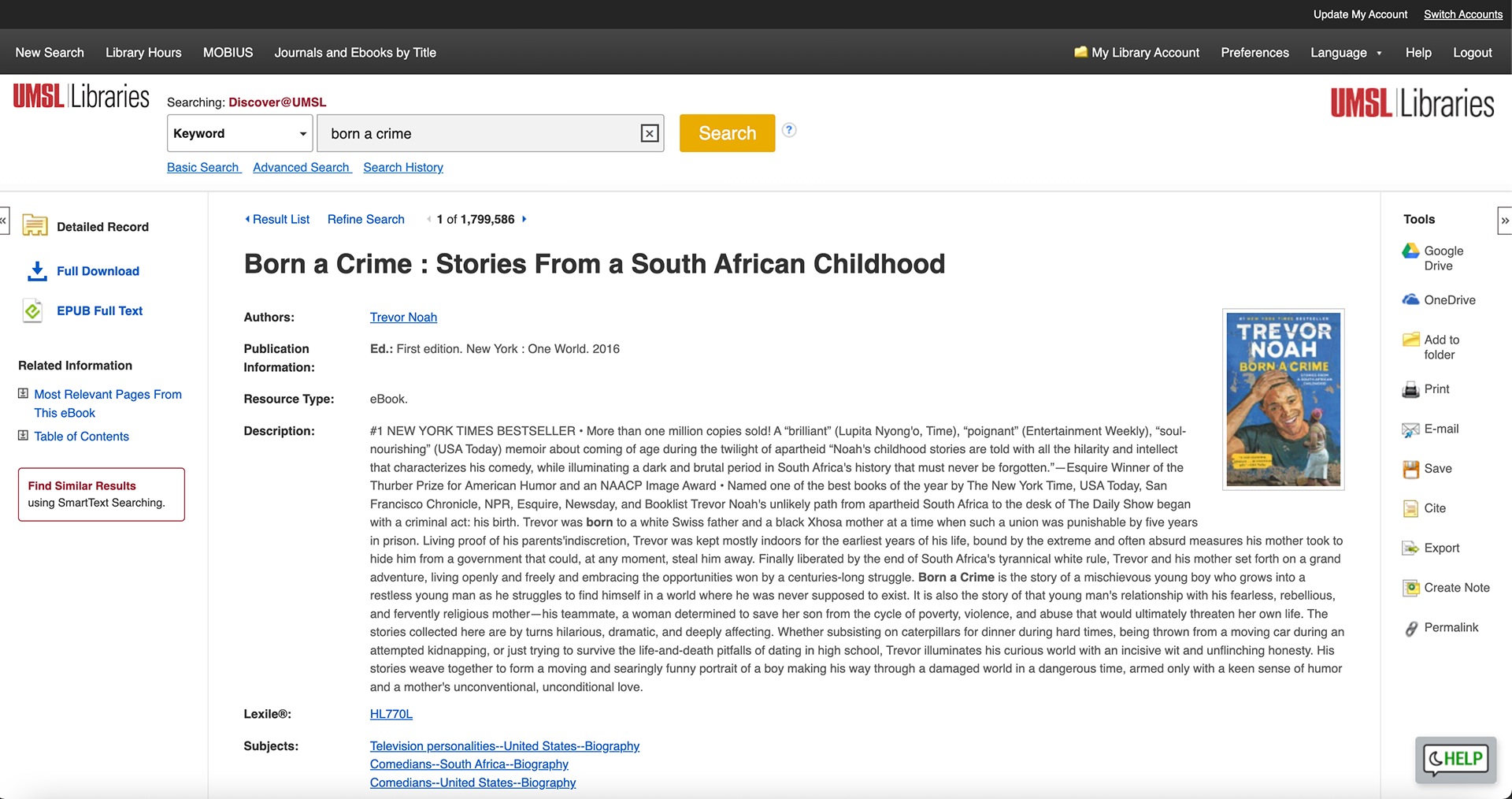This screenshot has height=799, width=1512.
Task: Click the Table of Contents link text
Action: pyautogui.click(x=81, y=436)
